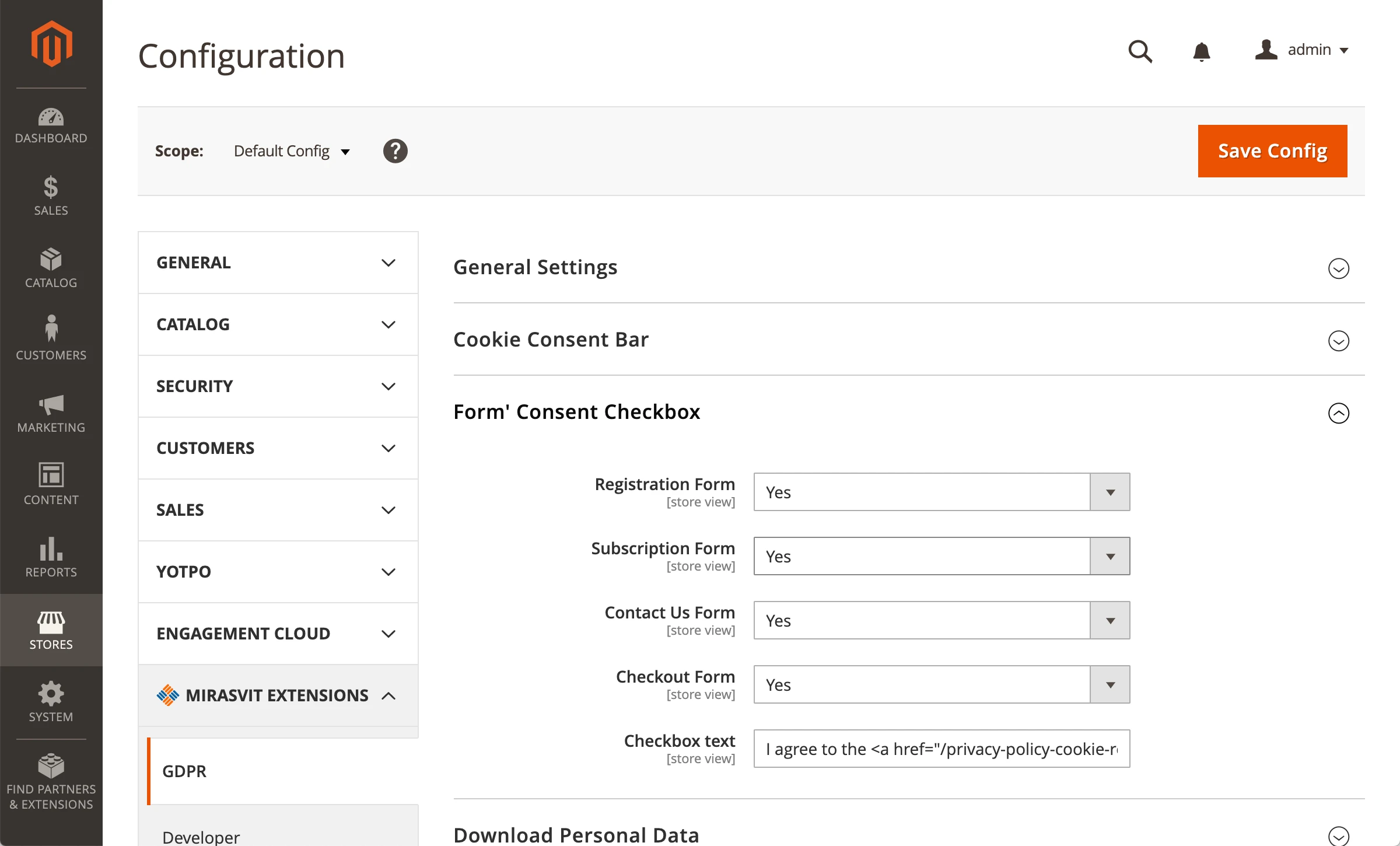
Task: Collapse the Form' Consent Checkbox section
Action: [x=1338, y=413]
